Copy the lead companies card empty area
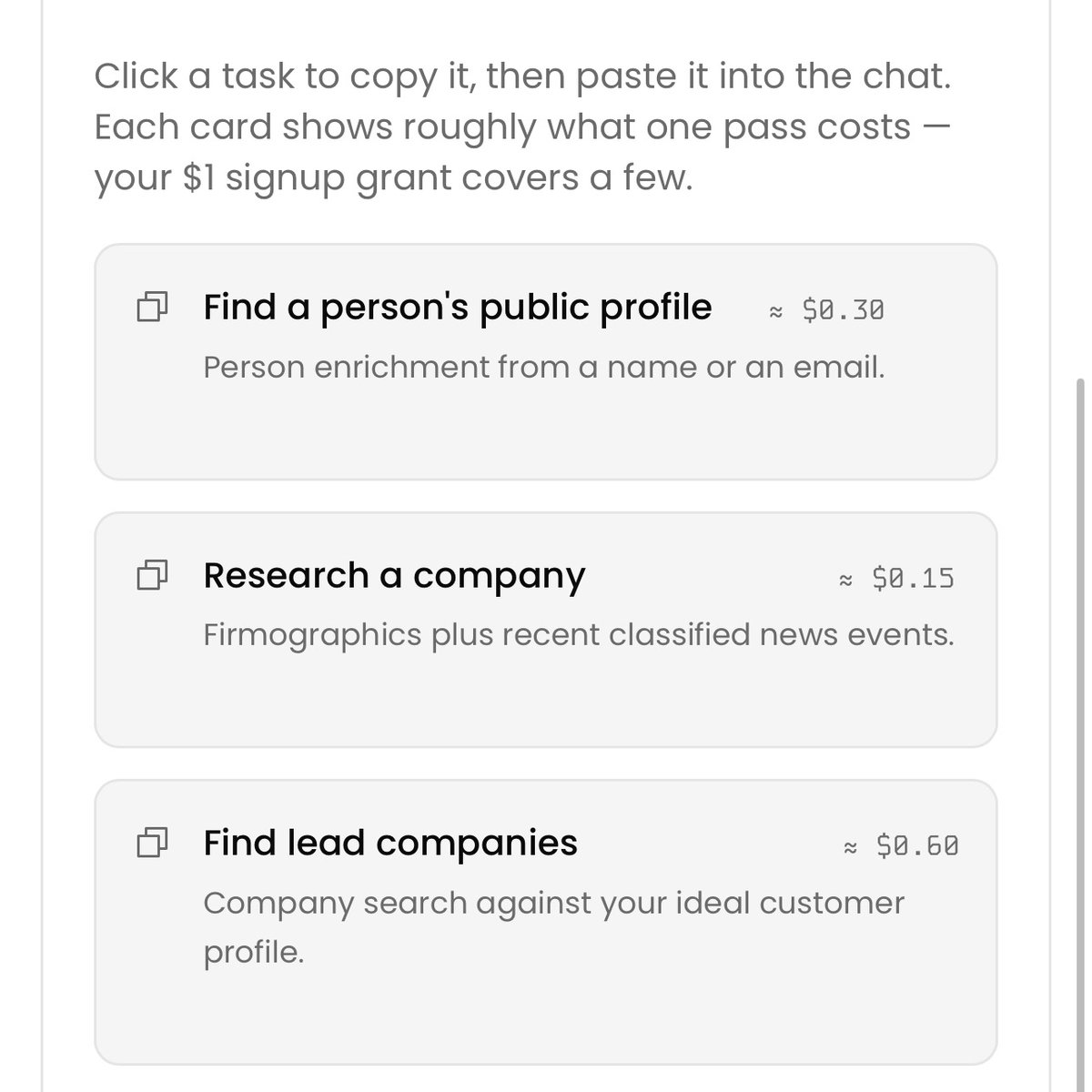Image resolution: width=1092 pixels, height=1092 pixels. 546,1015
